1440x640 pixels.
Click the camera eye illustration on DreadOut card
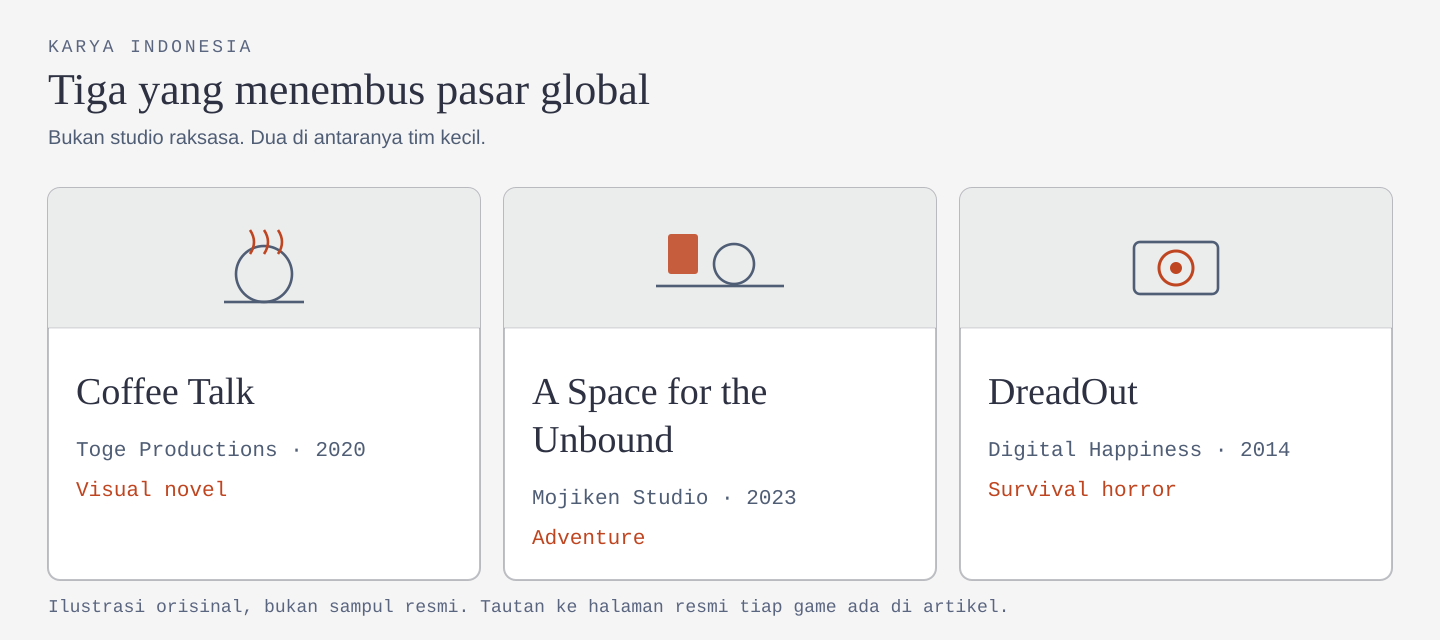click(1176, 268)
